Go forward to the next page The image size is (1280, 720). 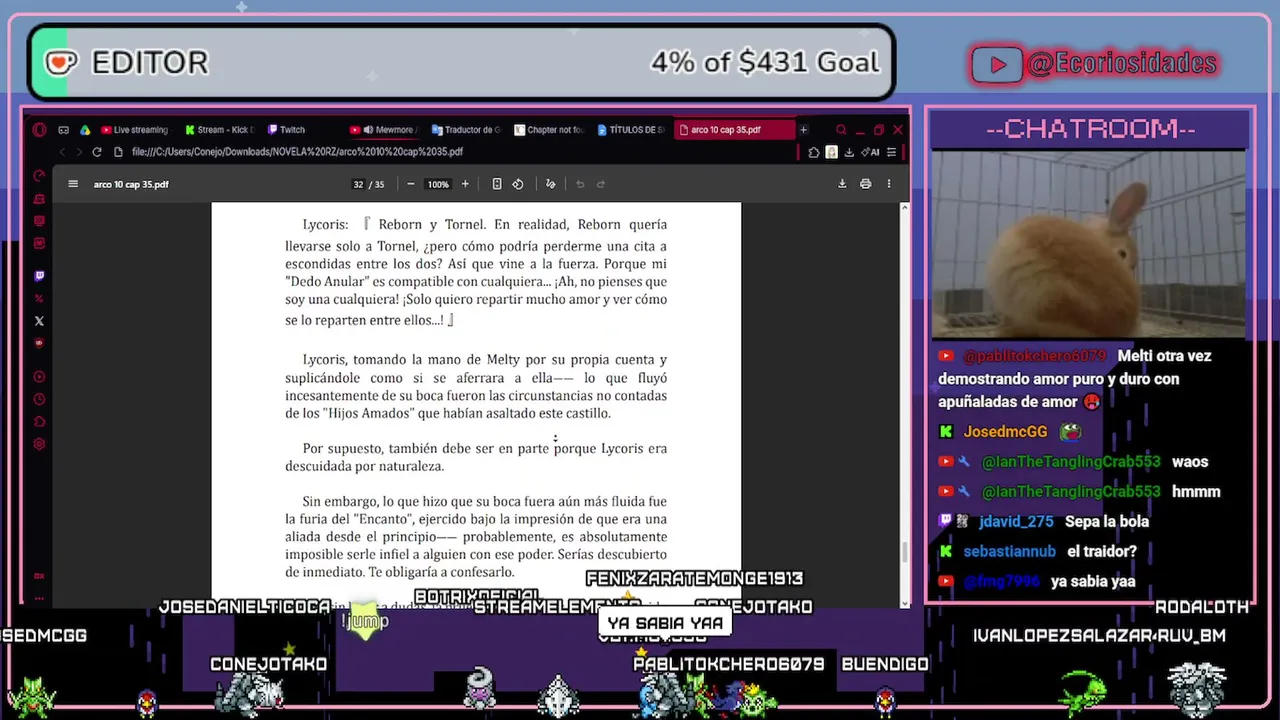(78, 152)
